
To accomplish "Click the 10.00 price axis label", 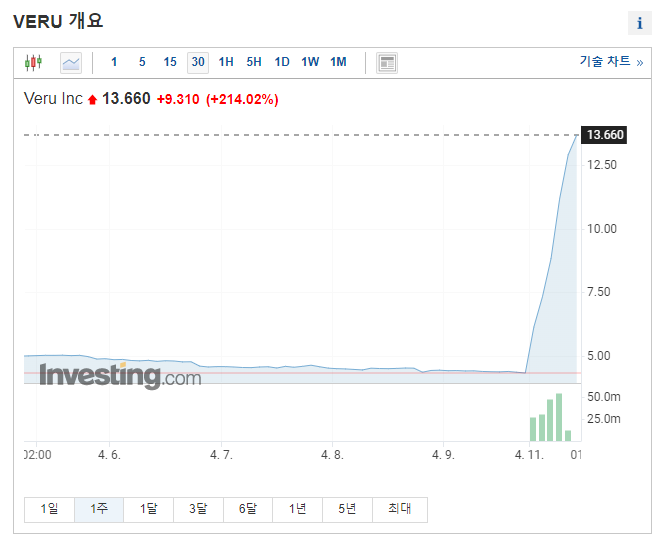I will click(x=602, y=229).
